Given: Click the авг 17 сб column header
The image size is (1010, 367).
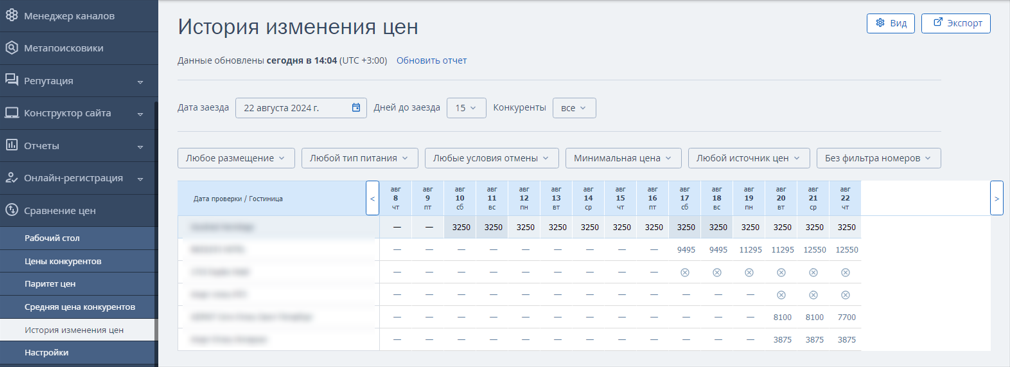Looking at the screenshot, I should [685, 198].
